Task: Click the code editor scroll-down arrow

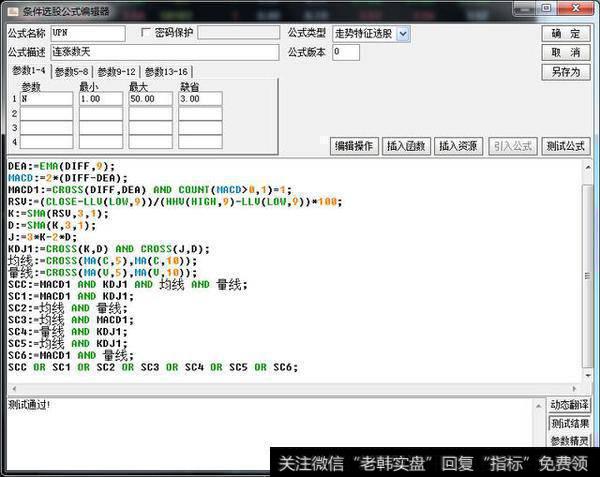Action: pos(587,376)
